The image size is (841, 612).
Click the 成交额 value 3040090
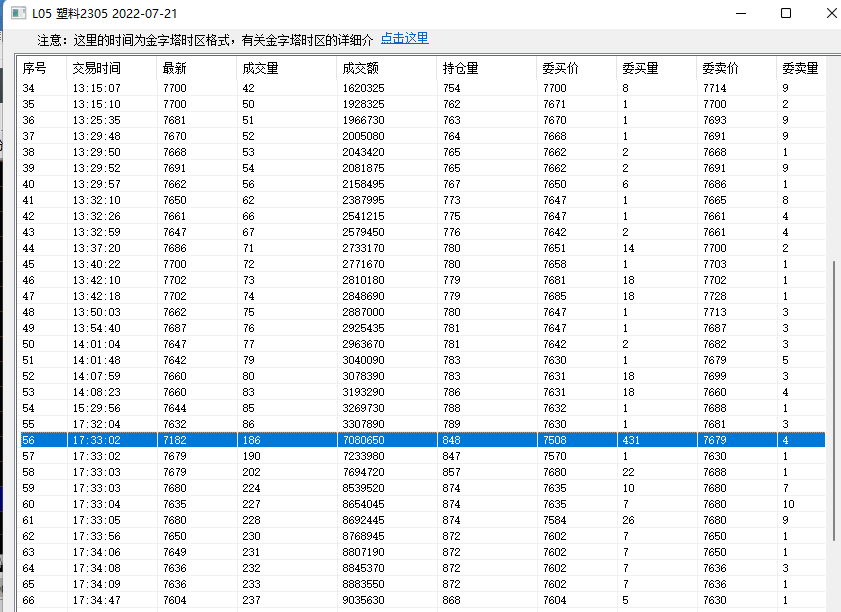coord(363,360)
